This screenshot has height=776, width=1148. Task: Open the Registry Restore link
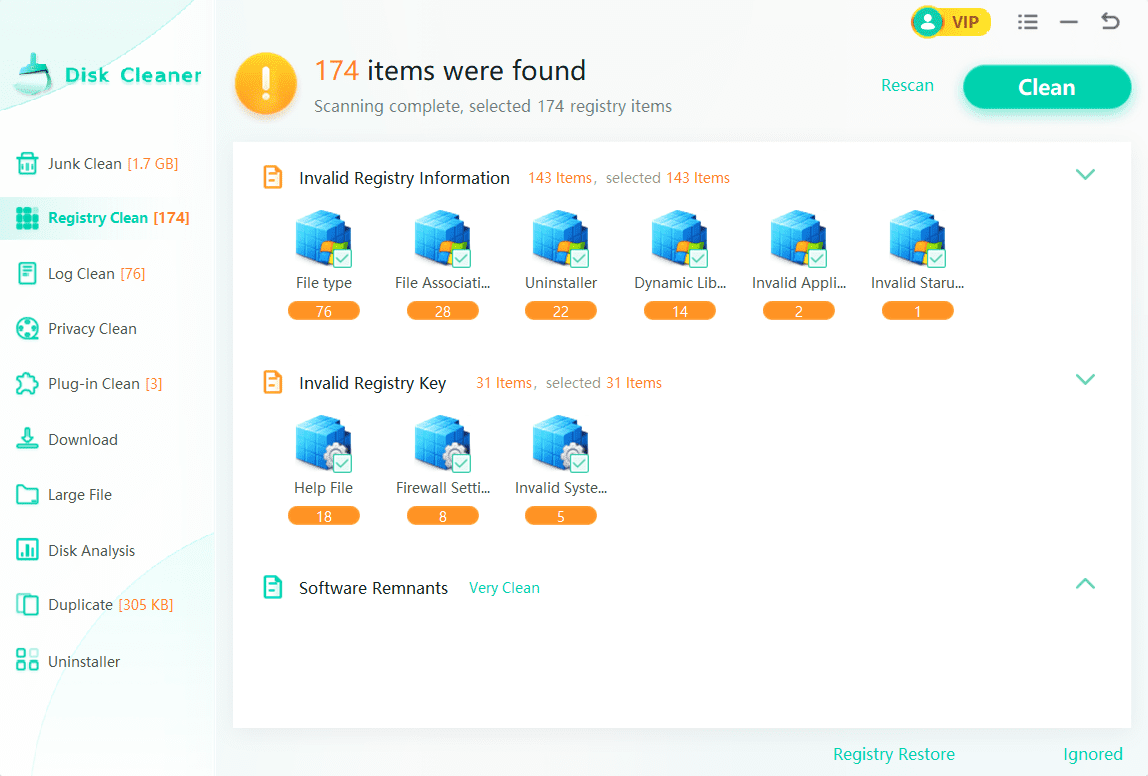[894, 755]
